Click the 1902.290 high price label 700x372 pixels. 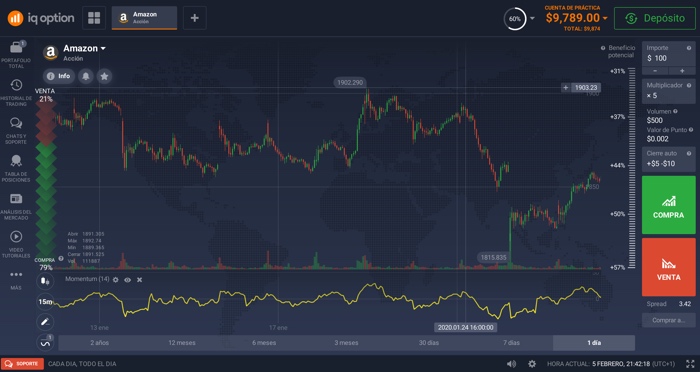(350, 83)
